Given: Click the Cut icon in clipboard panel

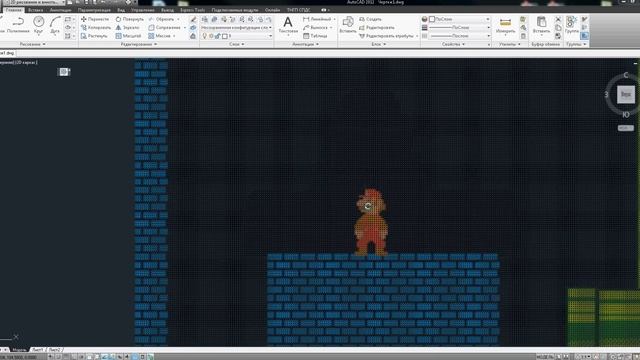Looking at the screenshot, I should coord(558,19).
